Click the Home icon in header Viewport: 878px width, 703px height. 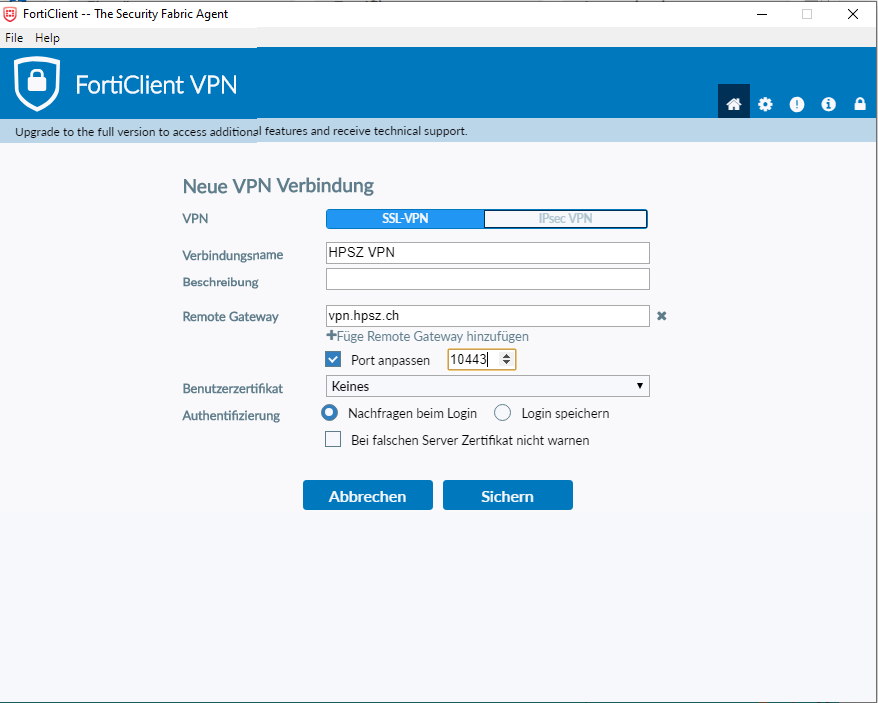coord(733,104)
